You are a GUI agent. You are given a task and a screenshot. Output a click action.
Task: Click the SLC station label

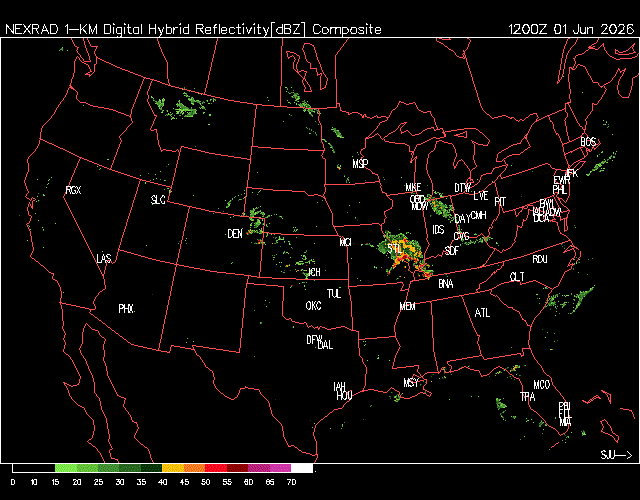point(158,200)
